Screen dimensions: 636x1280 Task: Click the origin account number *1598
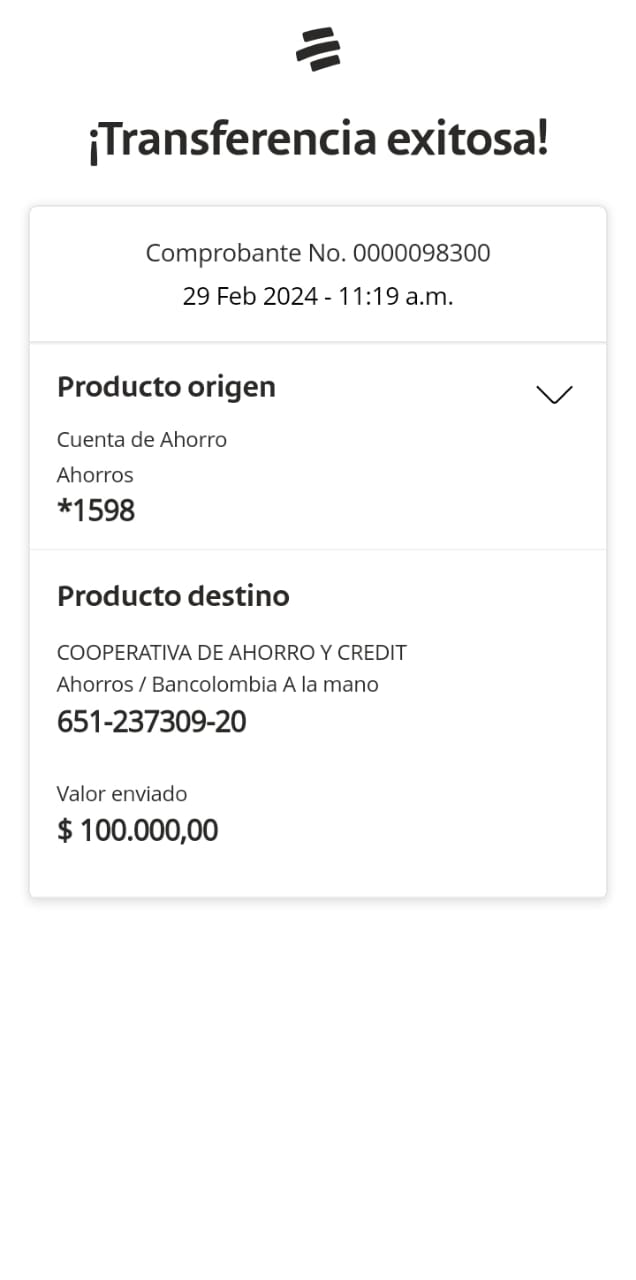[x=96, y=511]
